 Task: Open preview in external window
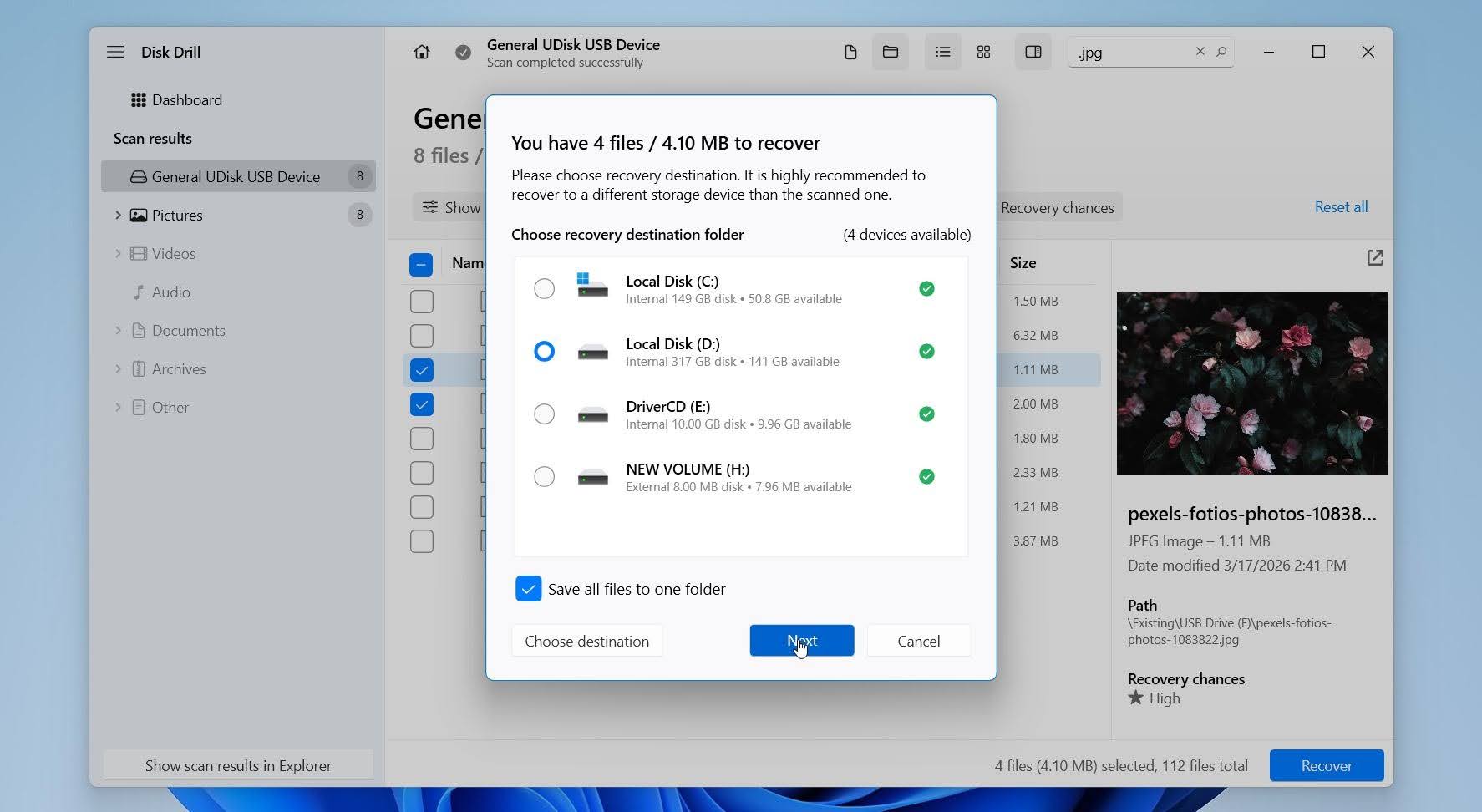click(1375, 258)
